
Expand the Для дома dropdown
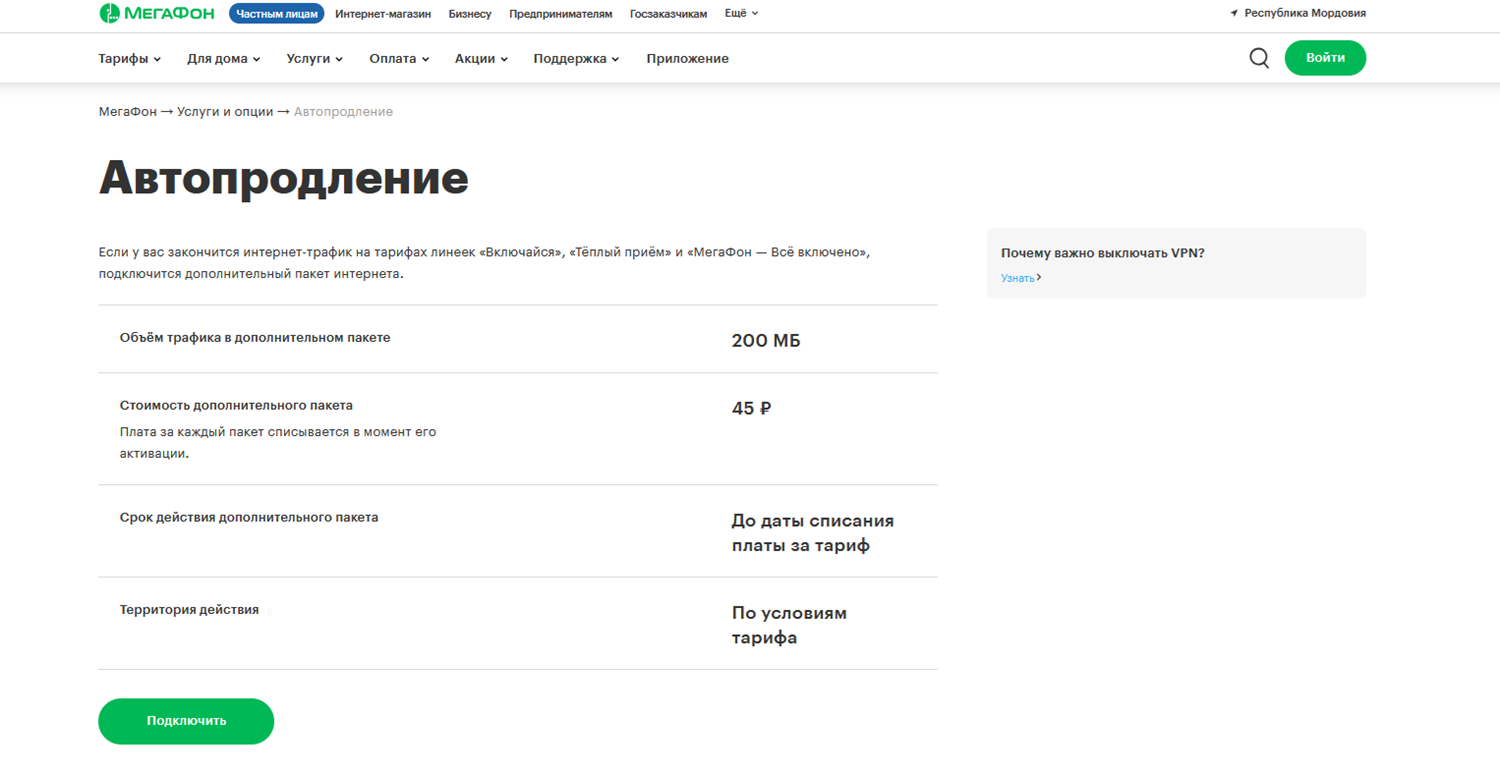click(x=223, y=59)
